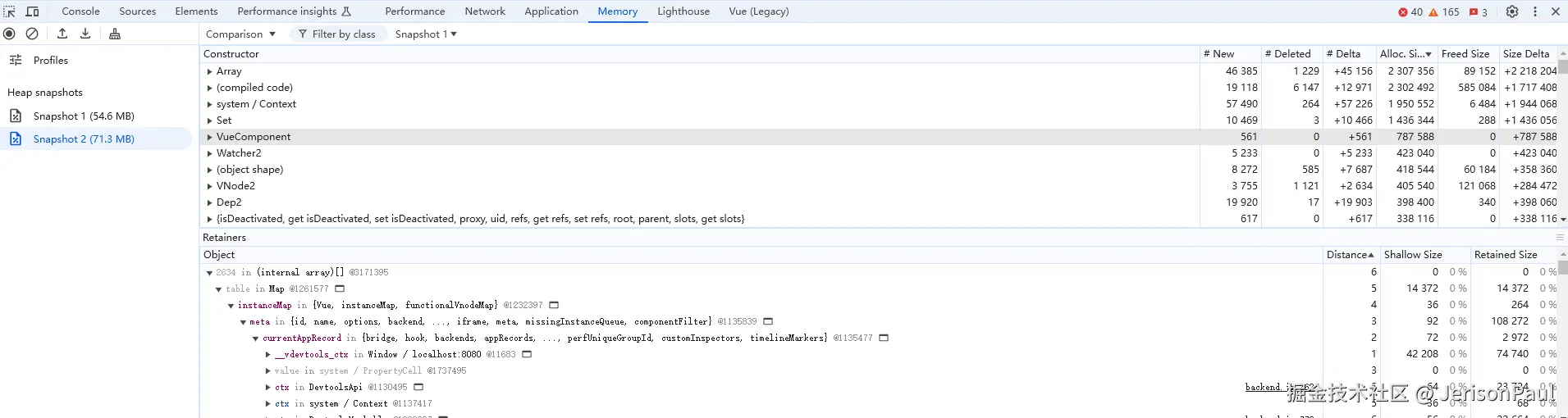Start heap snapshot with record button
Viewport: 1568px width, 418px height.
tap(9, 34)
